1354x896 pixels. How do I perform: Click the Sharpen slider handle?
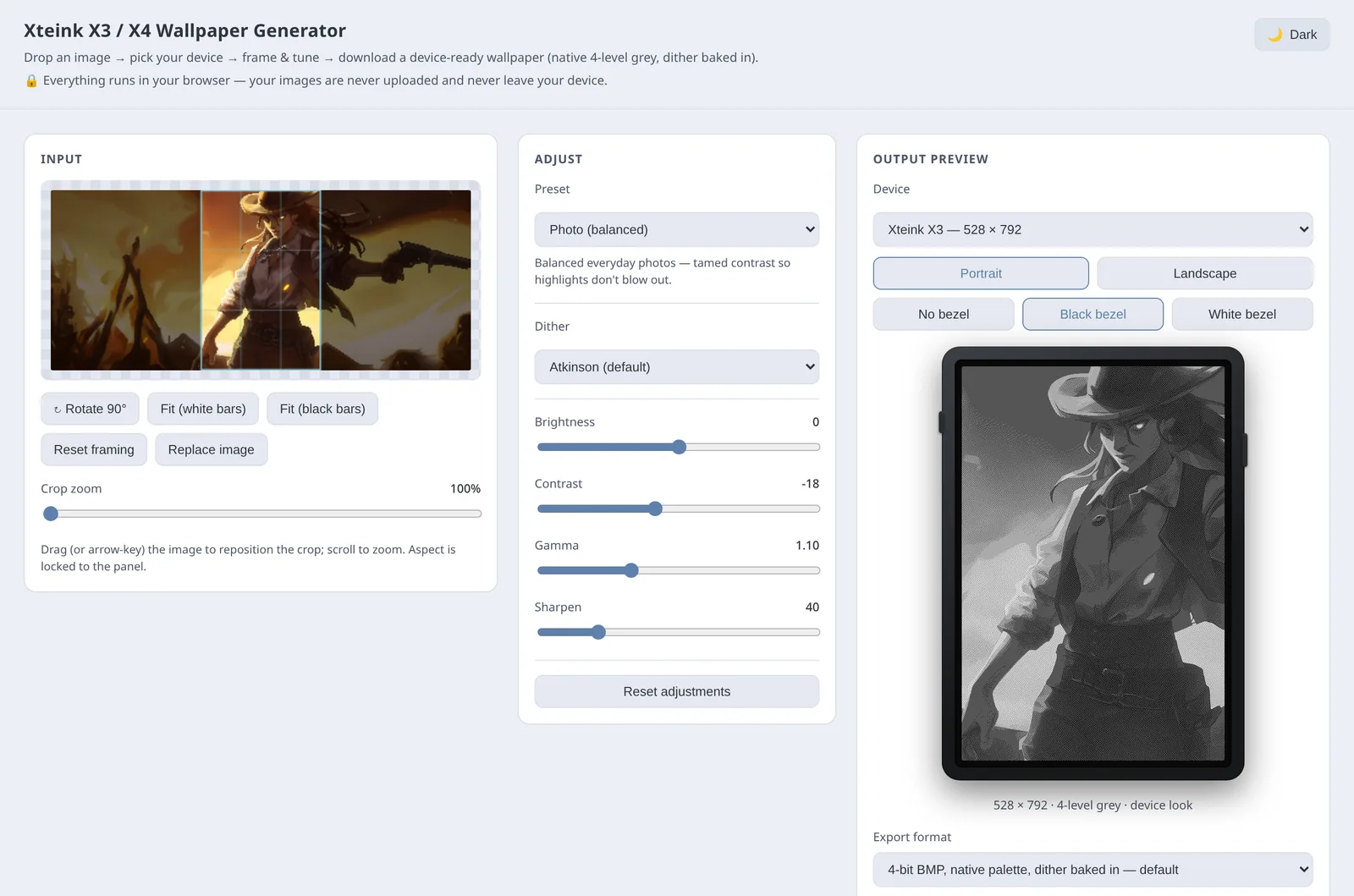click(598, 632)
